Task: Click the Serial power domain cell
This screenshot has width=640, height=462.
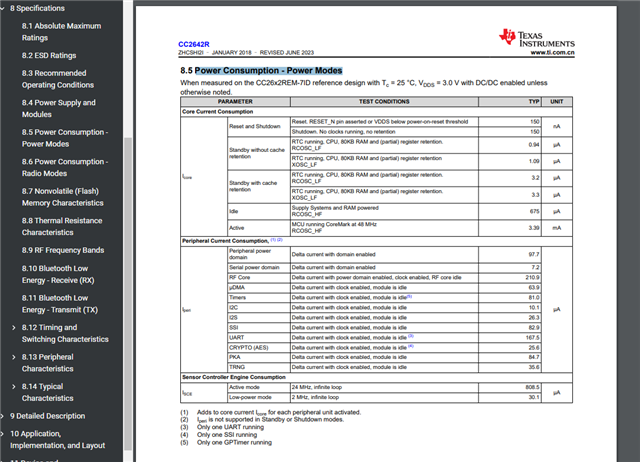Action: pos(259,268)
